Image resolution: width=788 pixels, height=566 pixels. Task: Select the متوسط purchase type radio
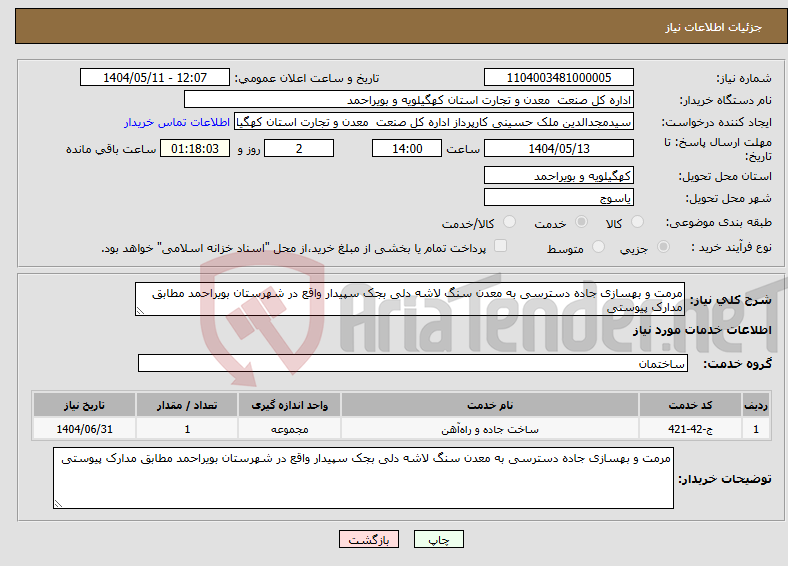click(598, 246)
